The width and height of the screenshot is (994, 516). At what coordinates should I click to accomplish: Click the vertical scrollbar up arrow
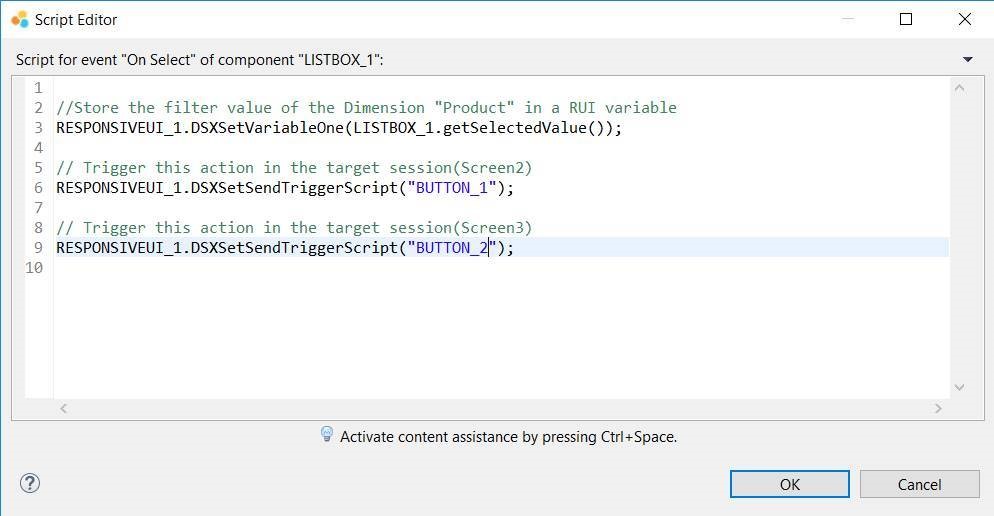point(959,88)
